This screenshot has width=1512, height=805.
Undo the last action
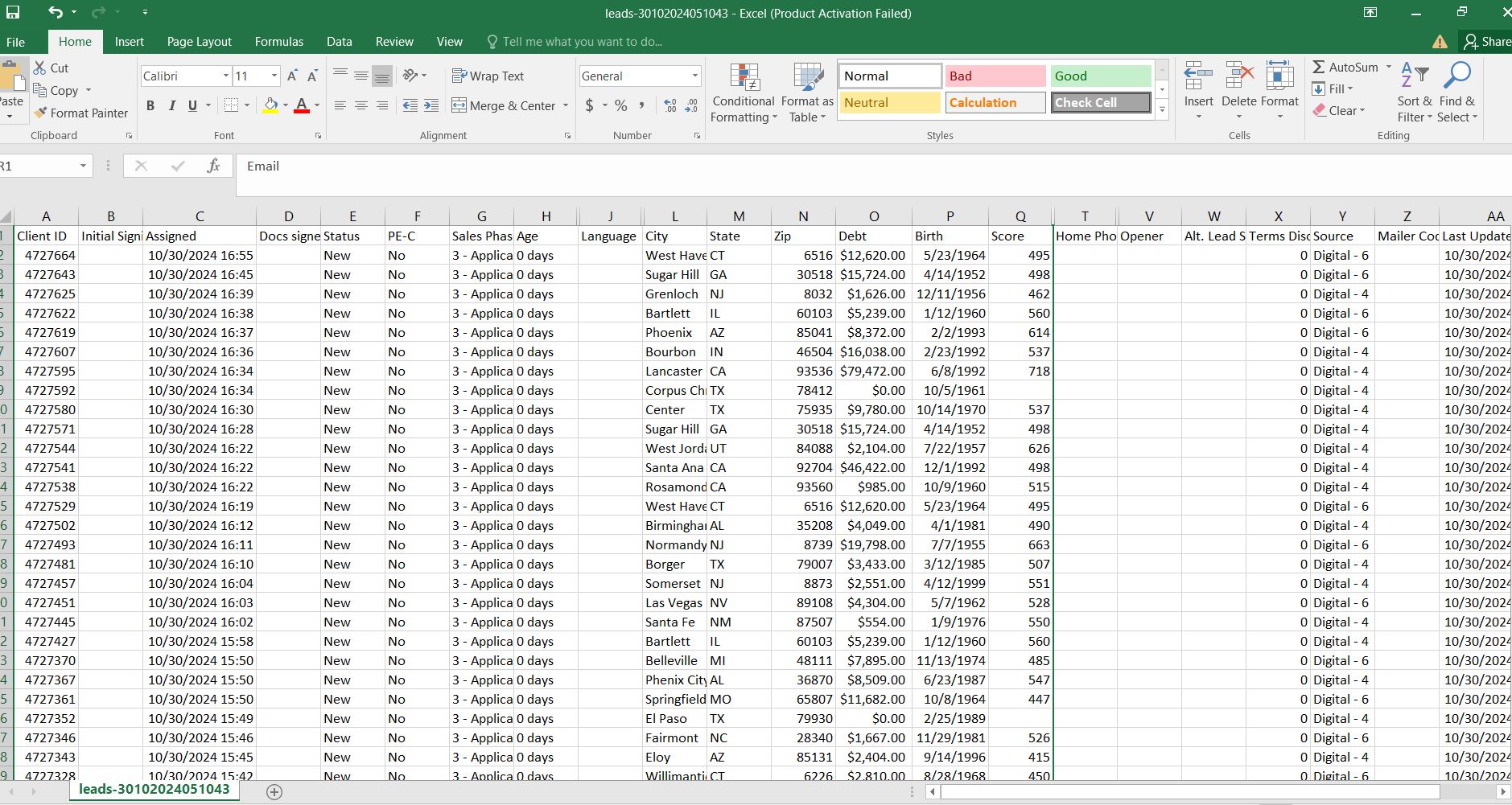coord(56,12)
